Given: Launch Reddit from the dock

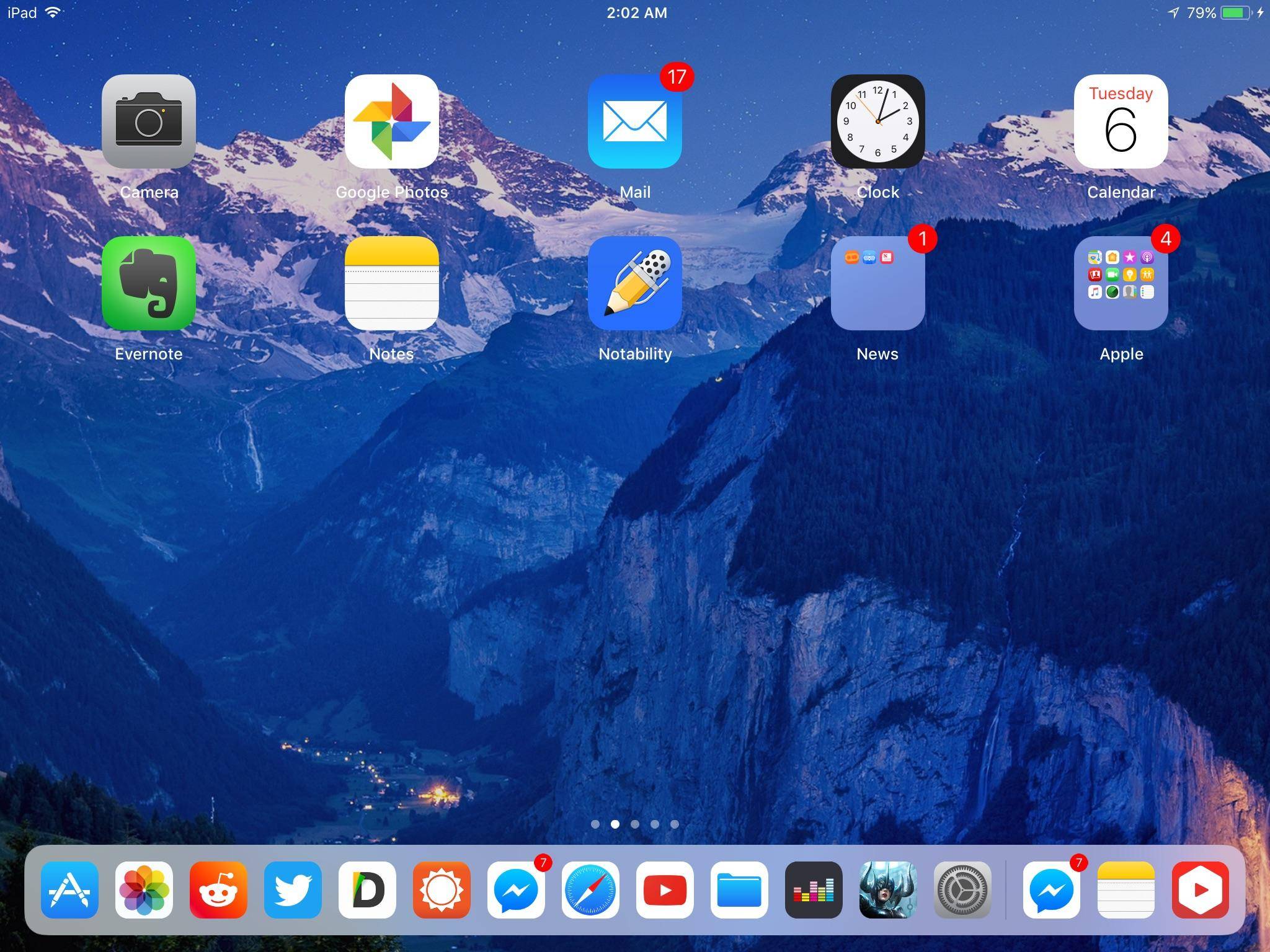Looking at the screenshot, I should coord(218,890).
